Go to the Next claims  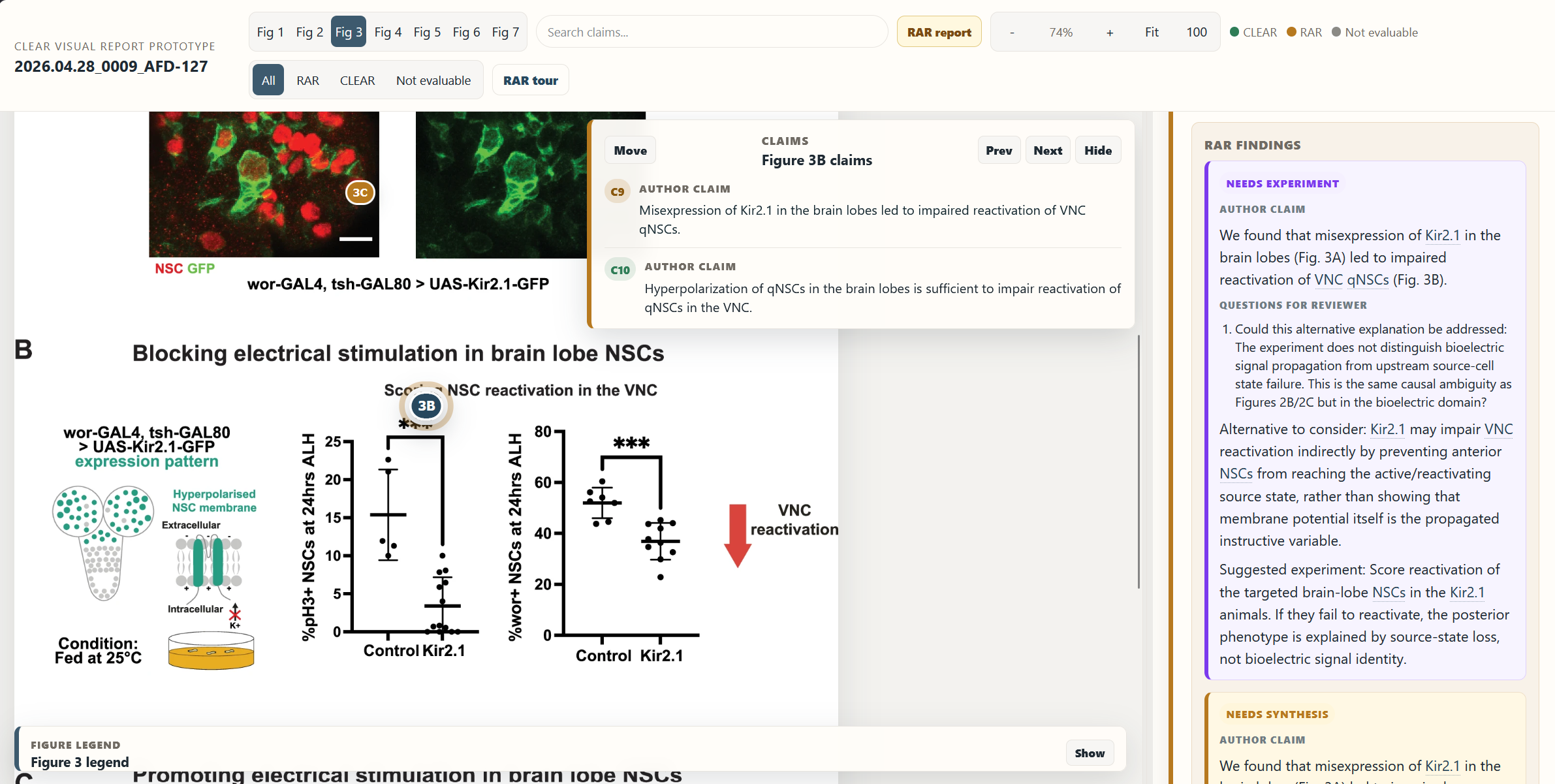[x=1048, y=151]
